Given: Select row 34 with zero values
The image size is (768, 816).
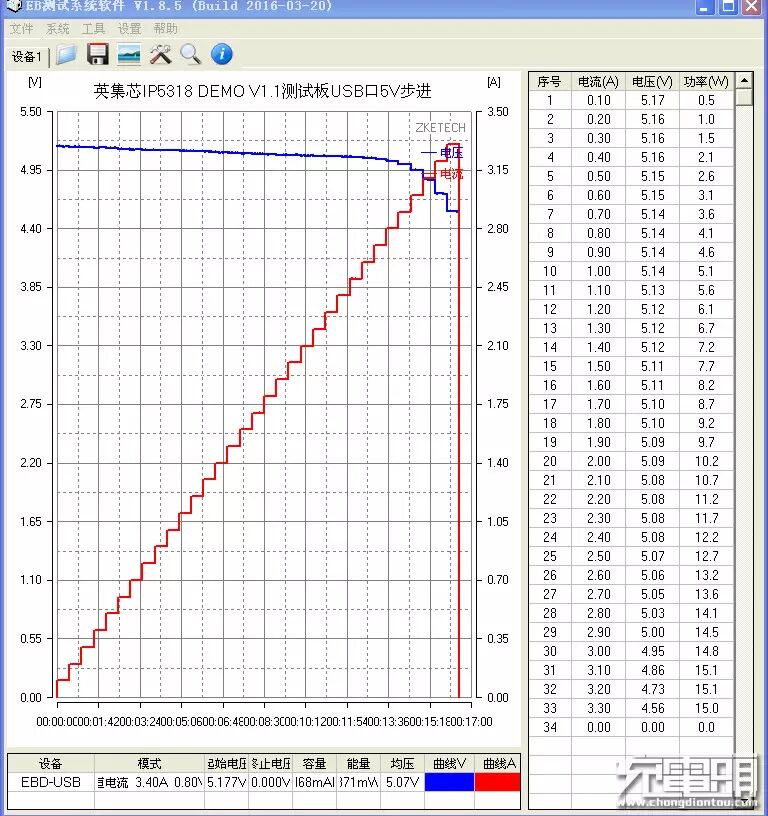Looking at the screenshot, I should [x=632, y=727].
